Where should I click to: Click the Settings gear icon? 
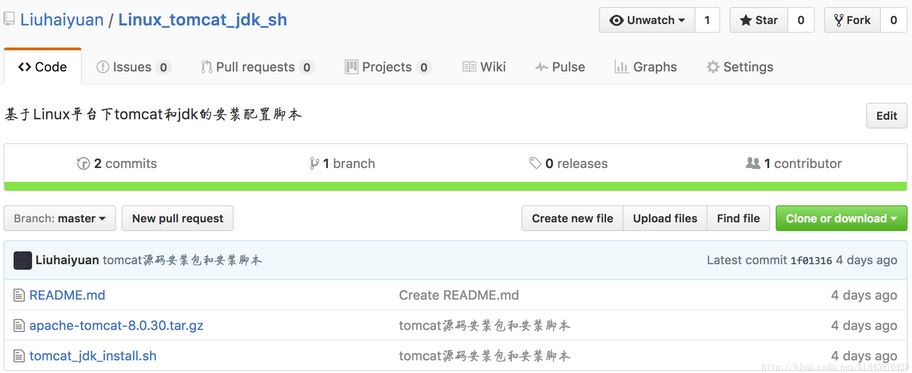pyautogui.click(x=713, y=67)
